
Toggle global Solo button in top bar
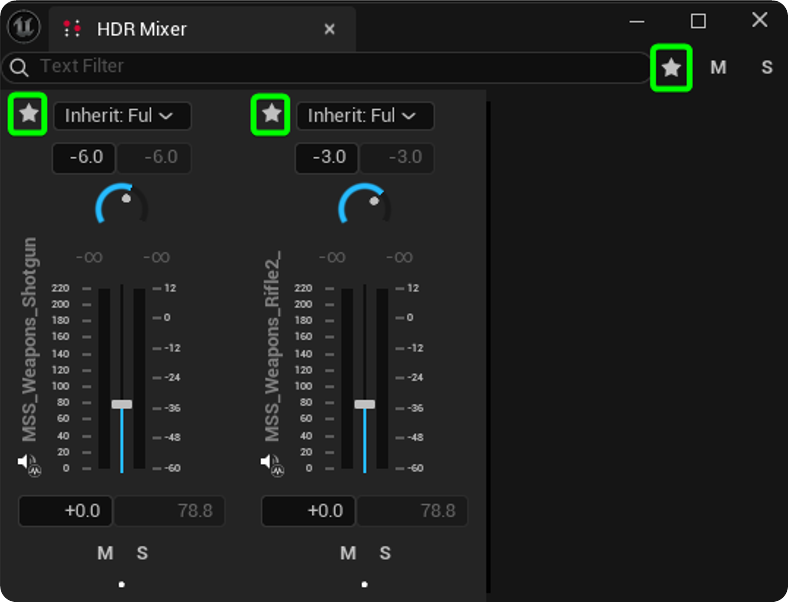[x=766, y=67]
